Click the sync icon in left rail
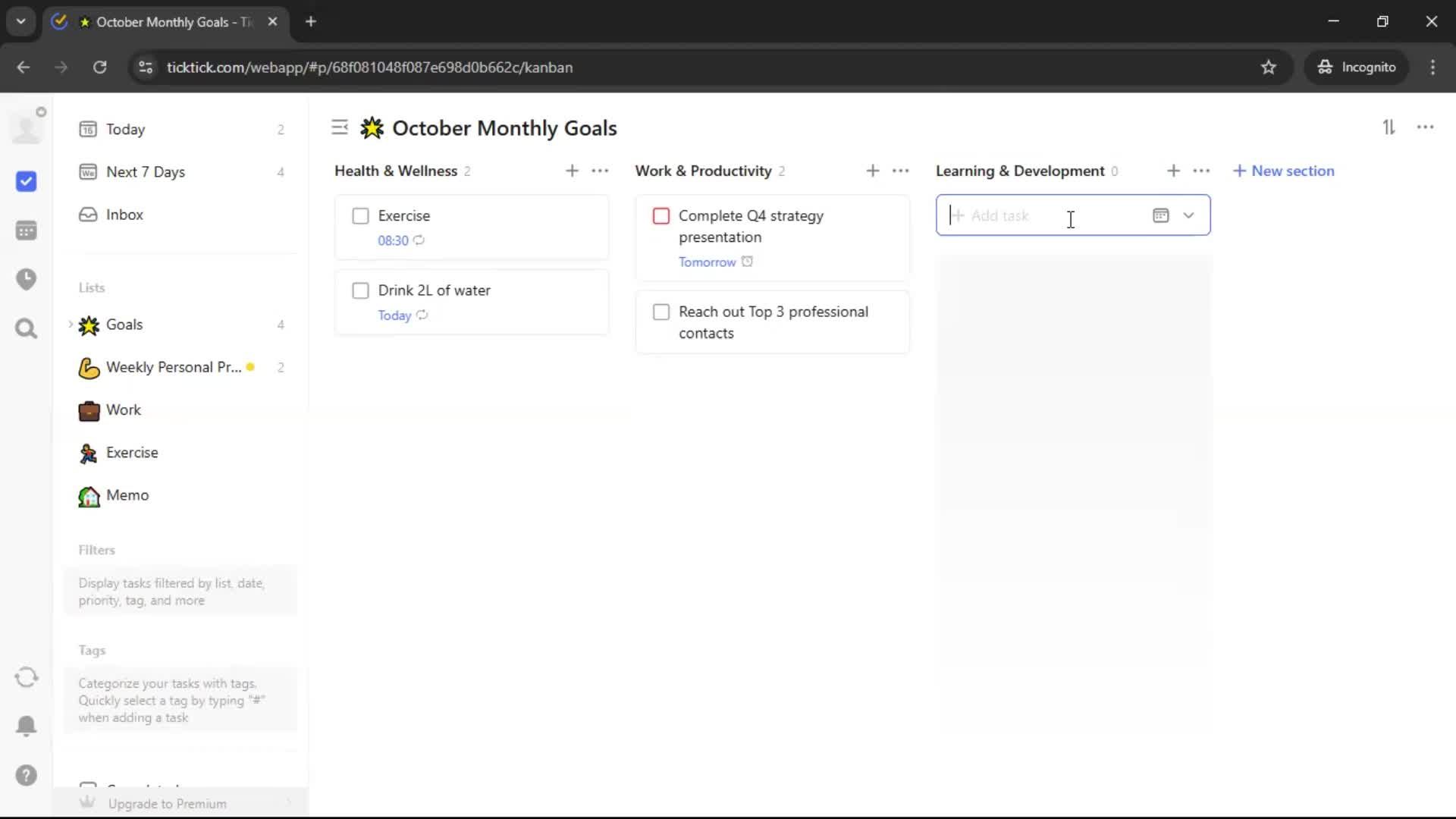Screen dimensions: 1456x819 tap(26, 677)
